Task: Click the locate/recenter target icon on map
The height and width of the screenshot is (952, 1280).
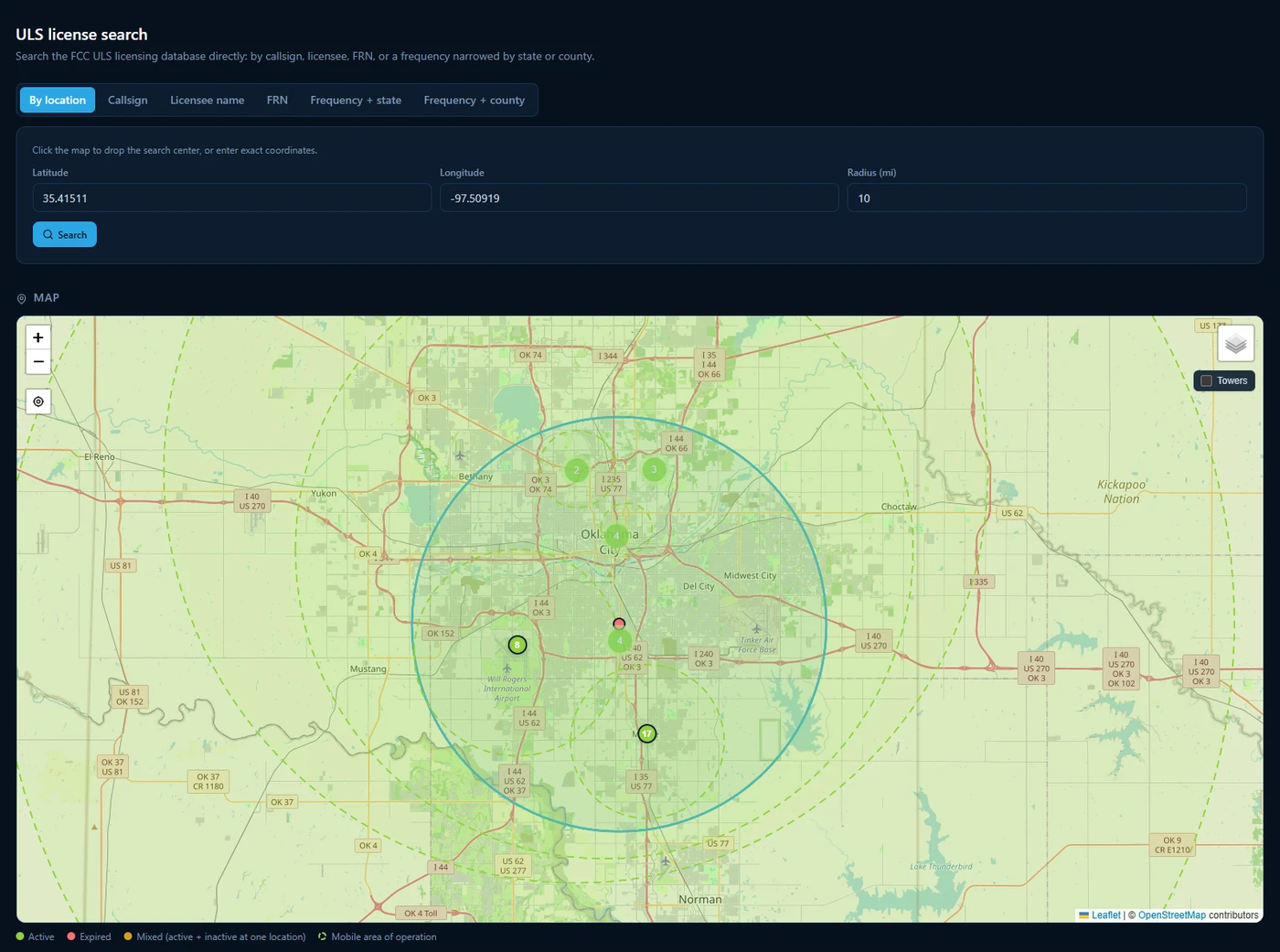Action: pos(37,401)
